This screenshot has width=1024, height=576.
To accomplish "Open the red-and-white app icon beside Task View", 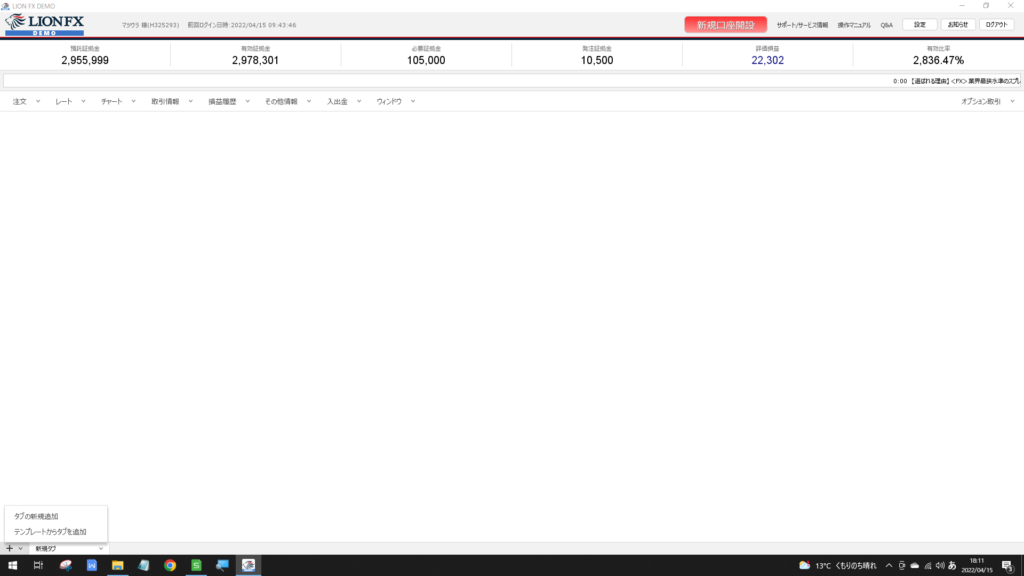I will [65, 566].
